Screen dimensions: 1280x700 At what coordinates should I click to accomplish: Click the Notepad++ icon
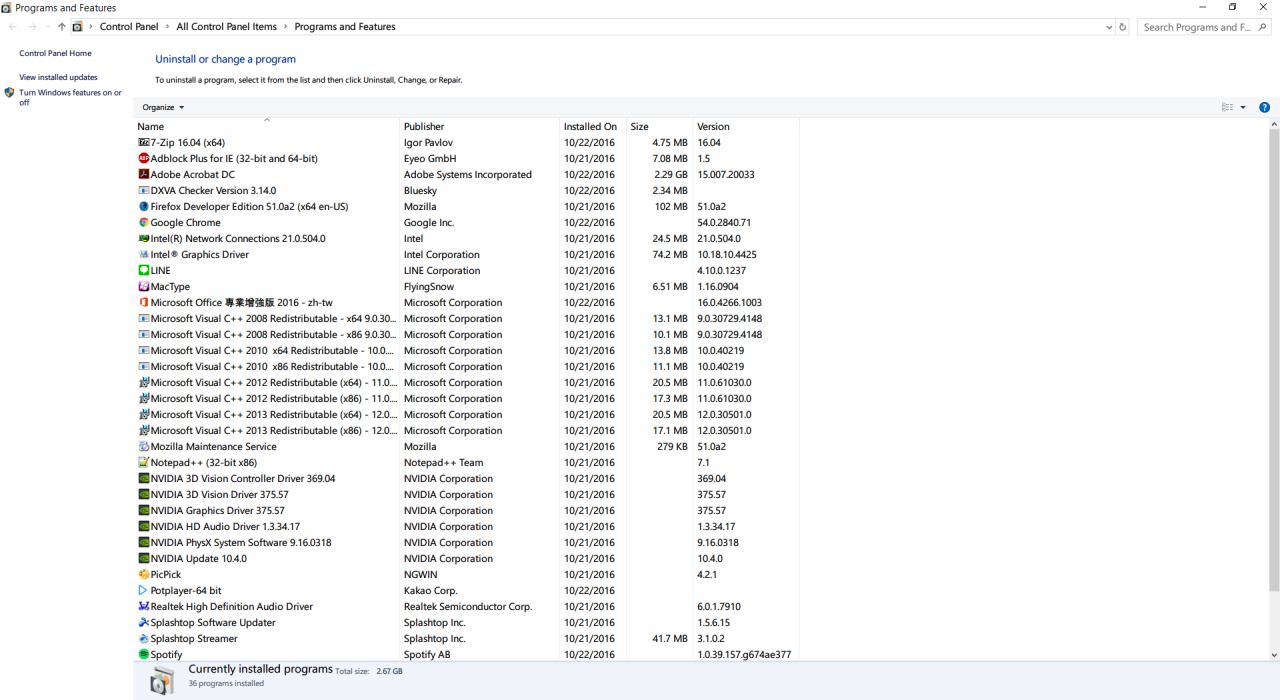pyautogui.click(x=143, y=463)
